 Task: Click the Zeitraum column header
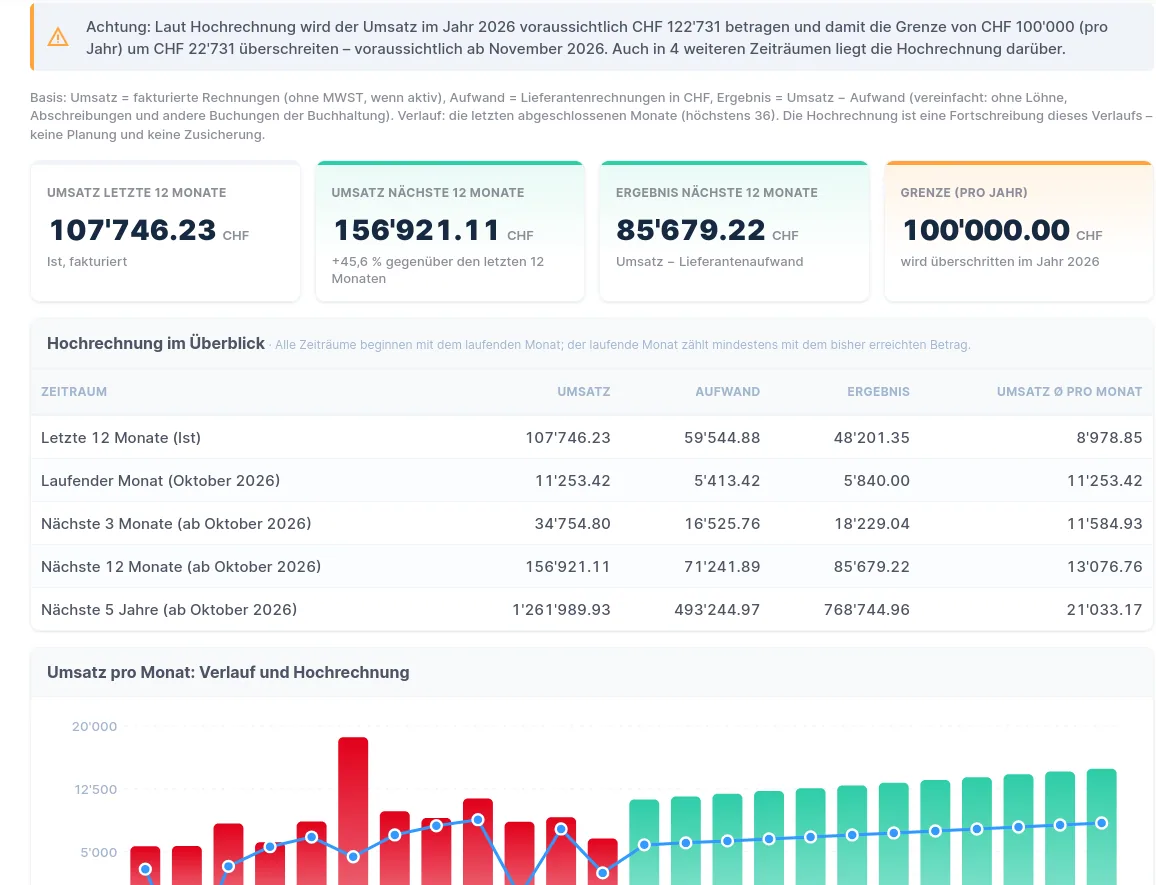(74, 392)
